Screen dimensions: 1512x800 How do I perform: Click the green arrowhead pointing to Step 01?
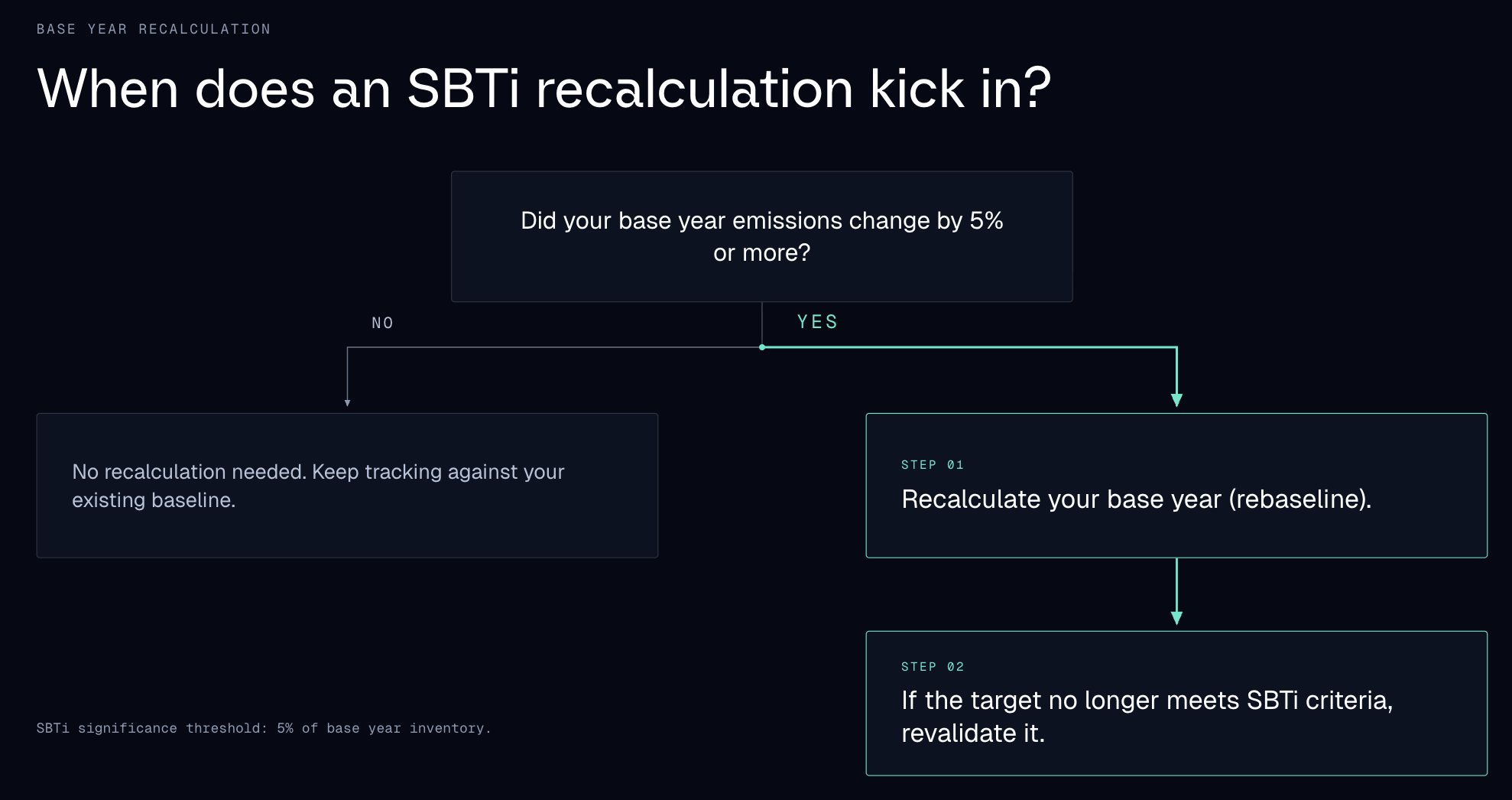[1176, 400]
